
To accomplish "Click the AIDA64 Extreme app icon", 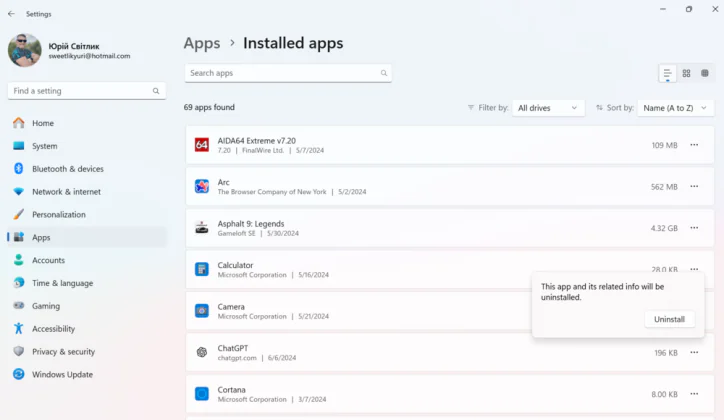I will [202, 145].
